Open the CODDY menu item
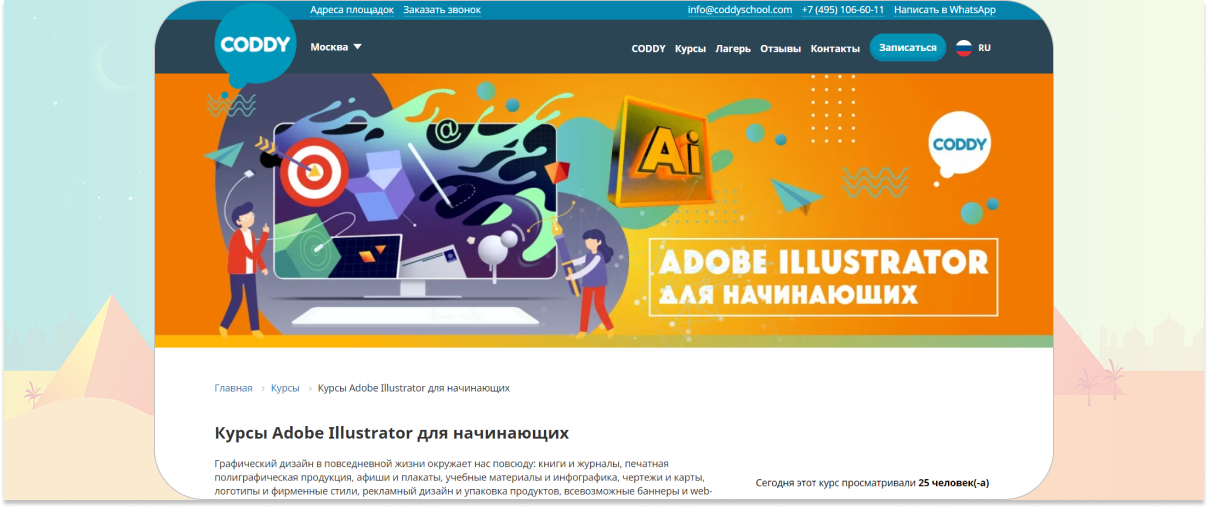The image size is (1208, 508). [x=648, y=48]
